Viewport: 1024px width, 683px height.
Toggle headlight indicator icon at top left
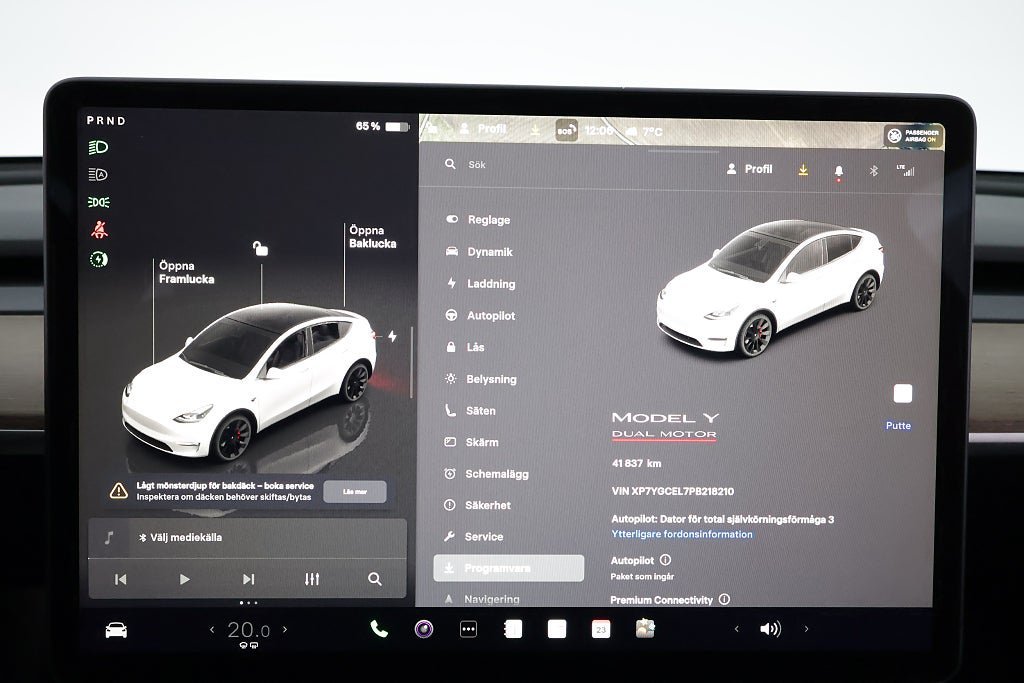coord(99,147)
